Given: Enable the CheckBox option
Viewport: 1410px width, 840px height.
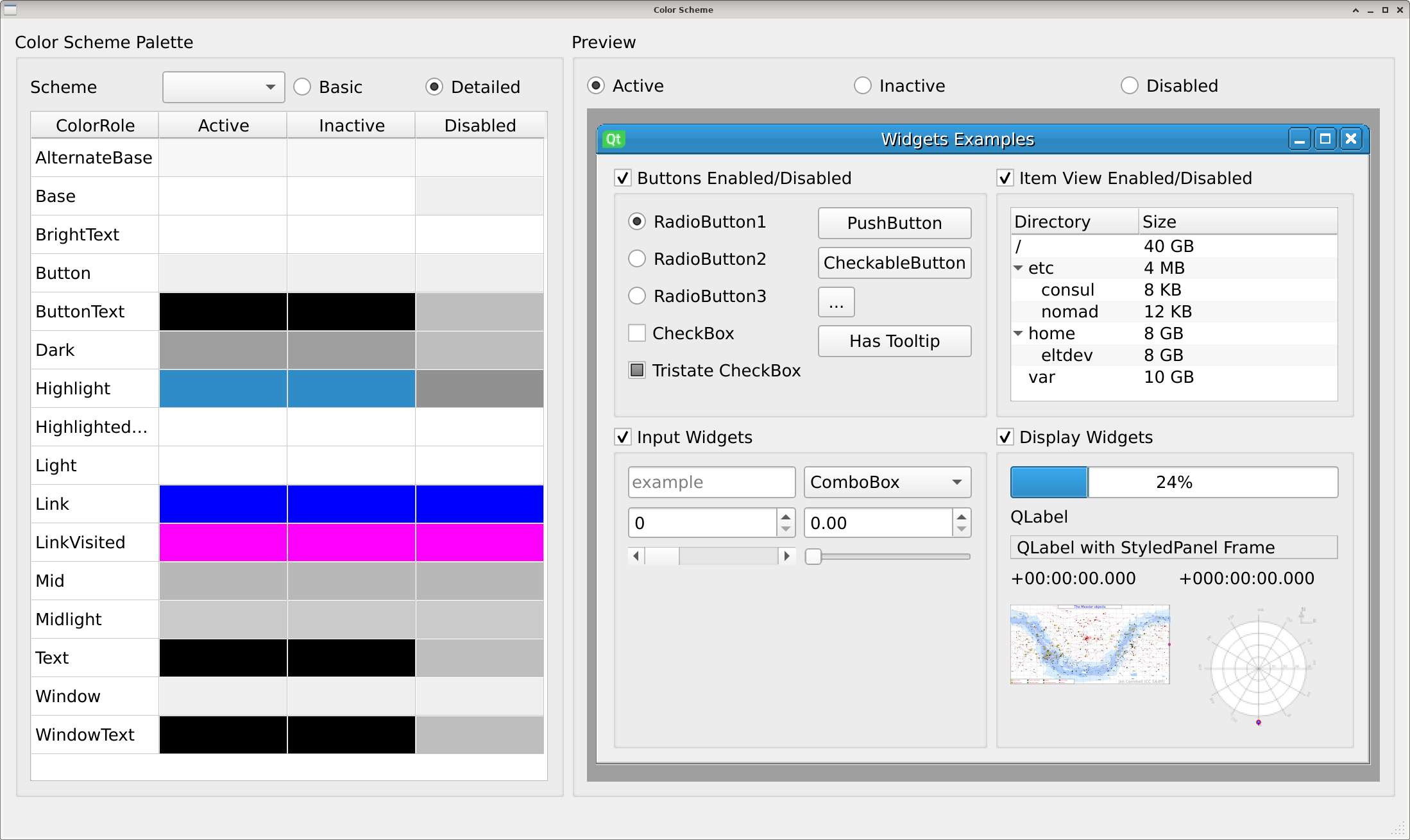Looking at the screenshot, I should [x=636, y=333].
